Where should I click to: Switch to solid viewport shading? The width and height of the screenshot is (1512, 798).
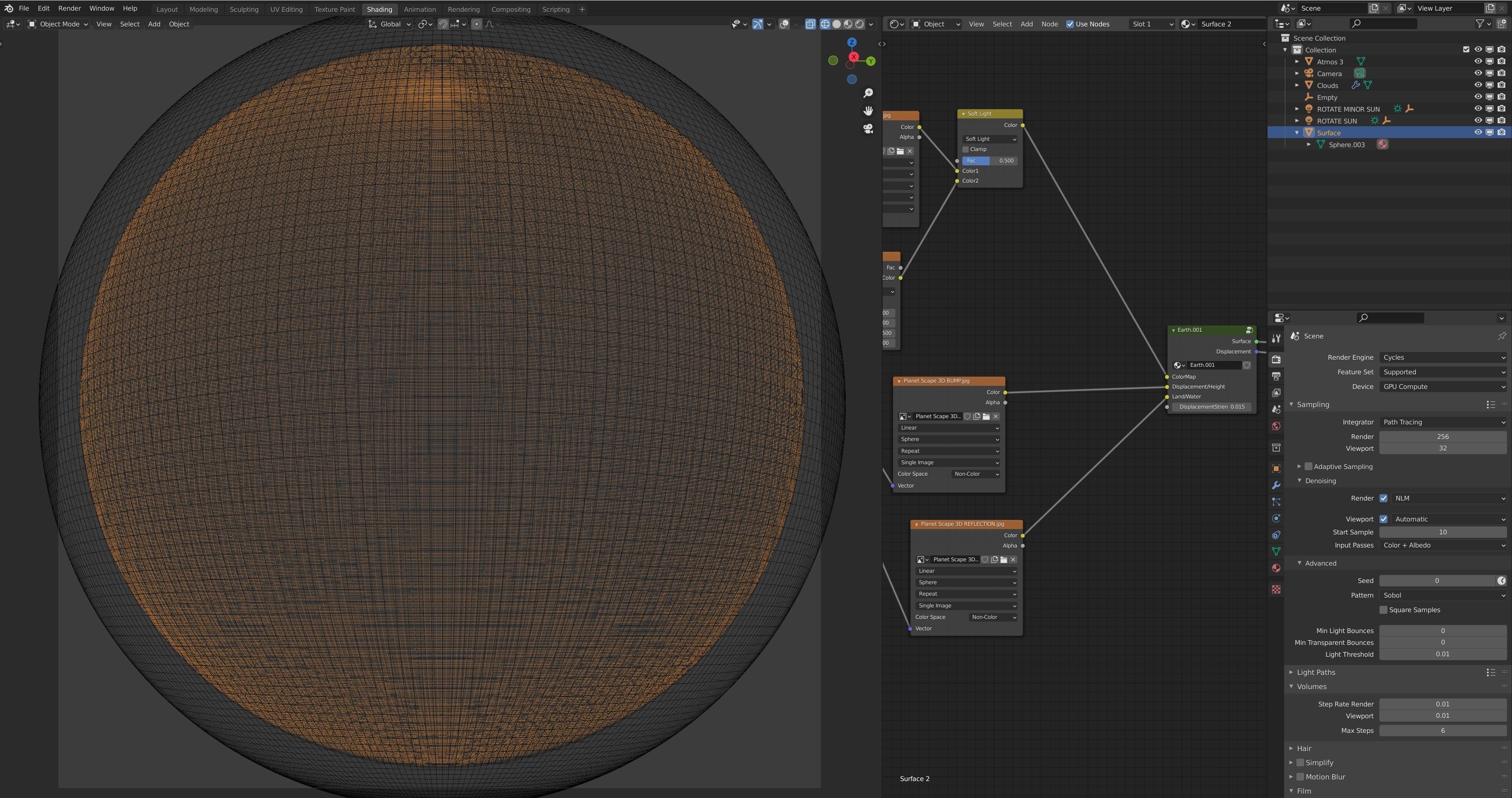click(836, 24)
